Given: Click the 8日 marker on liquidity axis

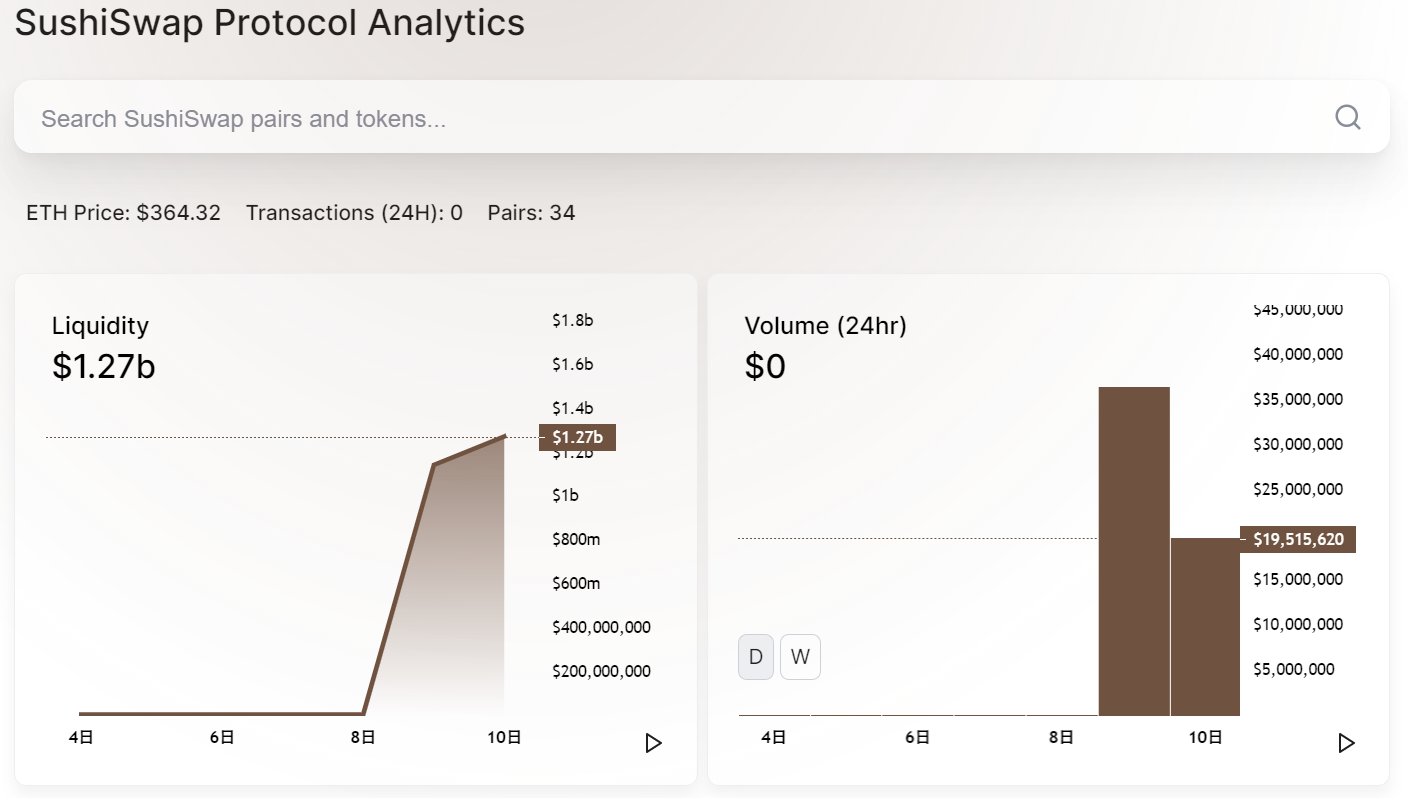Looking at the screenshot, I should 363,738.
